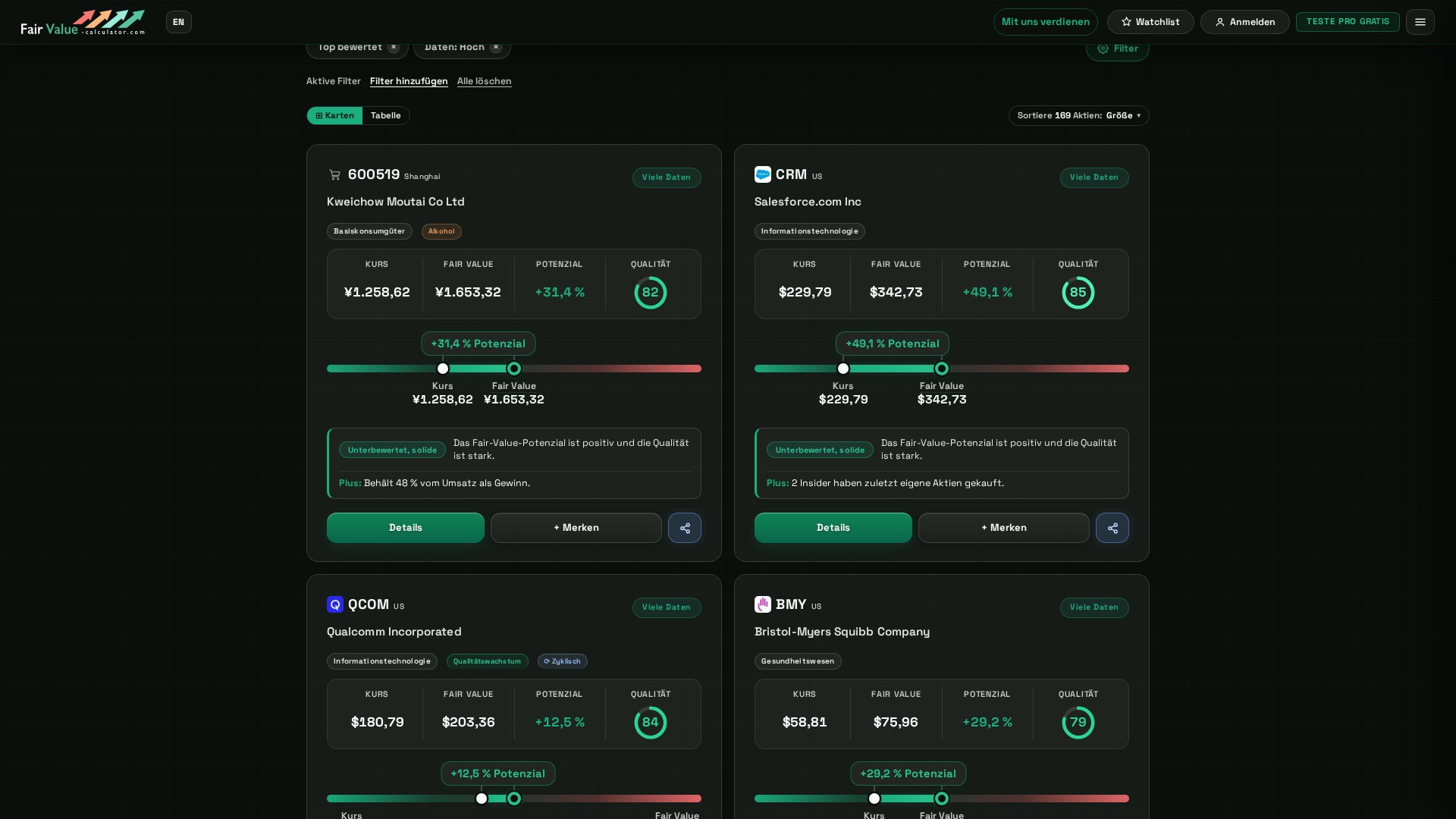Add Kweichow Moutai to watchlist via Merken

tap(576, 528)
